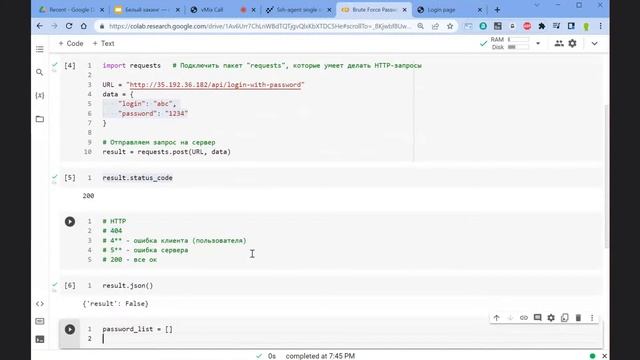Copy link to the selected cell
This screenshot has height=360, width=640.
click(524, 318)
